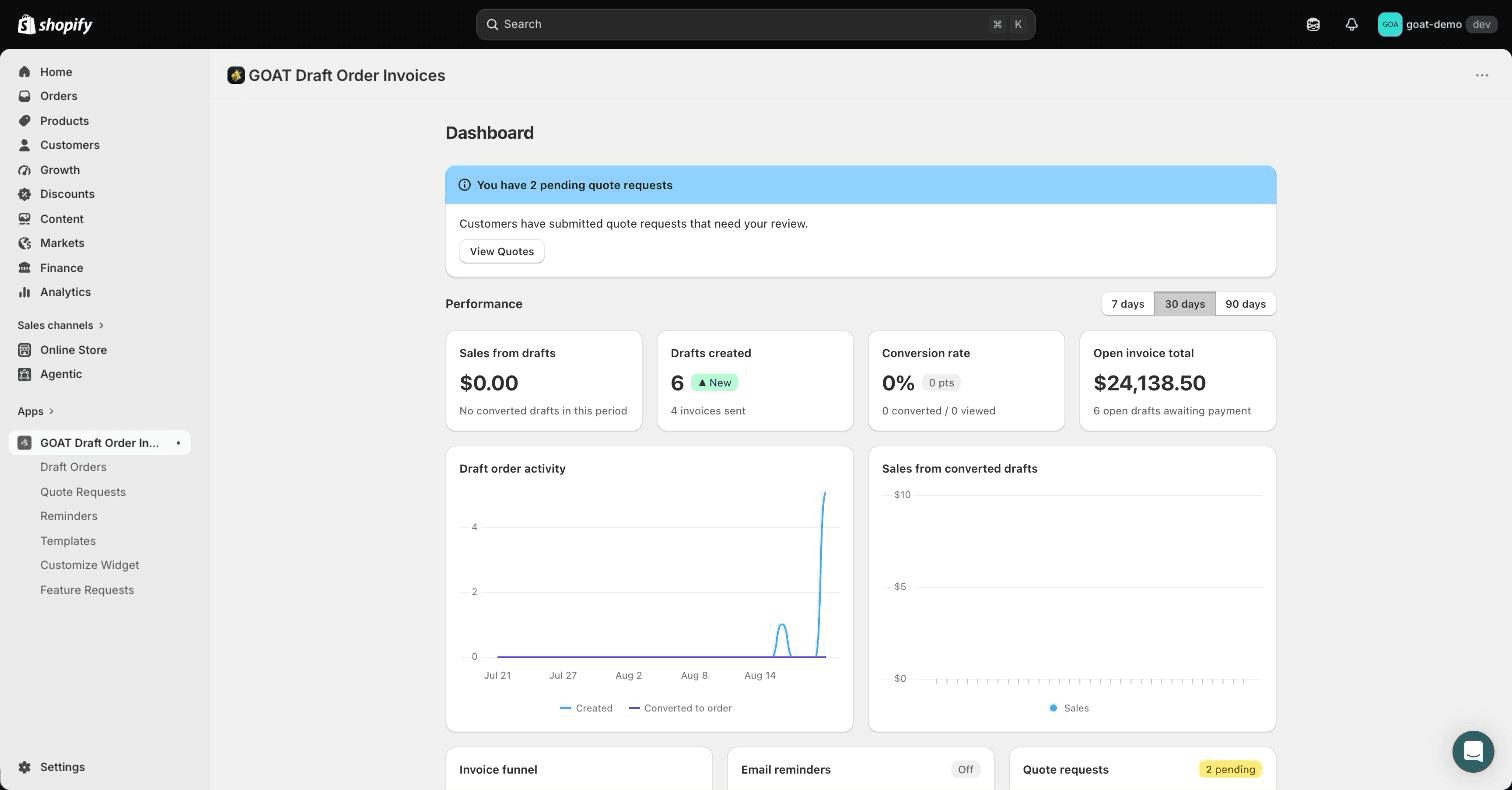1512x790 pixels.
Task: Click the GOAT Draft Order Invoices title
Action: (347, 75)
